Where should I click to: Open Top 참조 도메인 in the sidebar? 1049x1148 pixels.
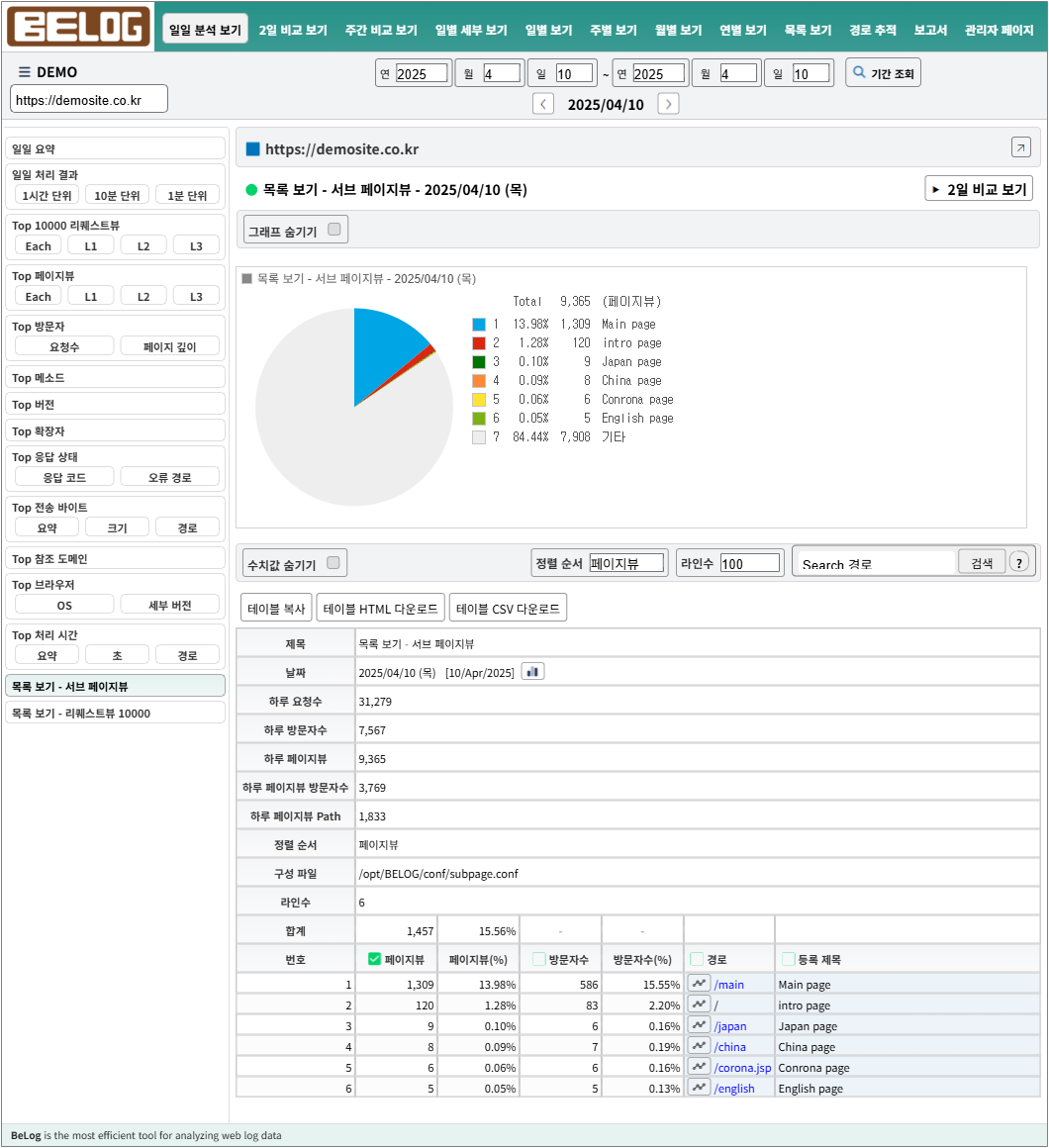[115, 558]
